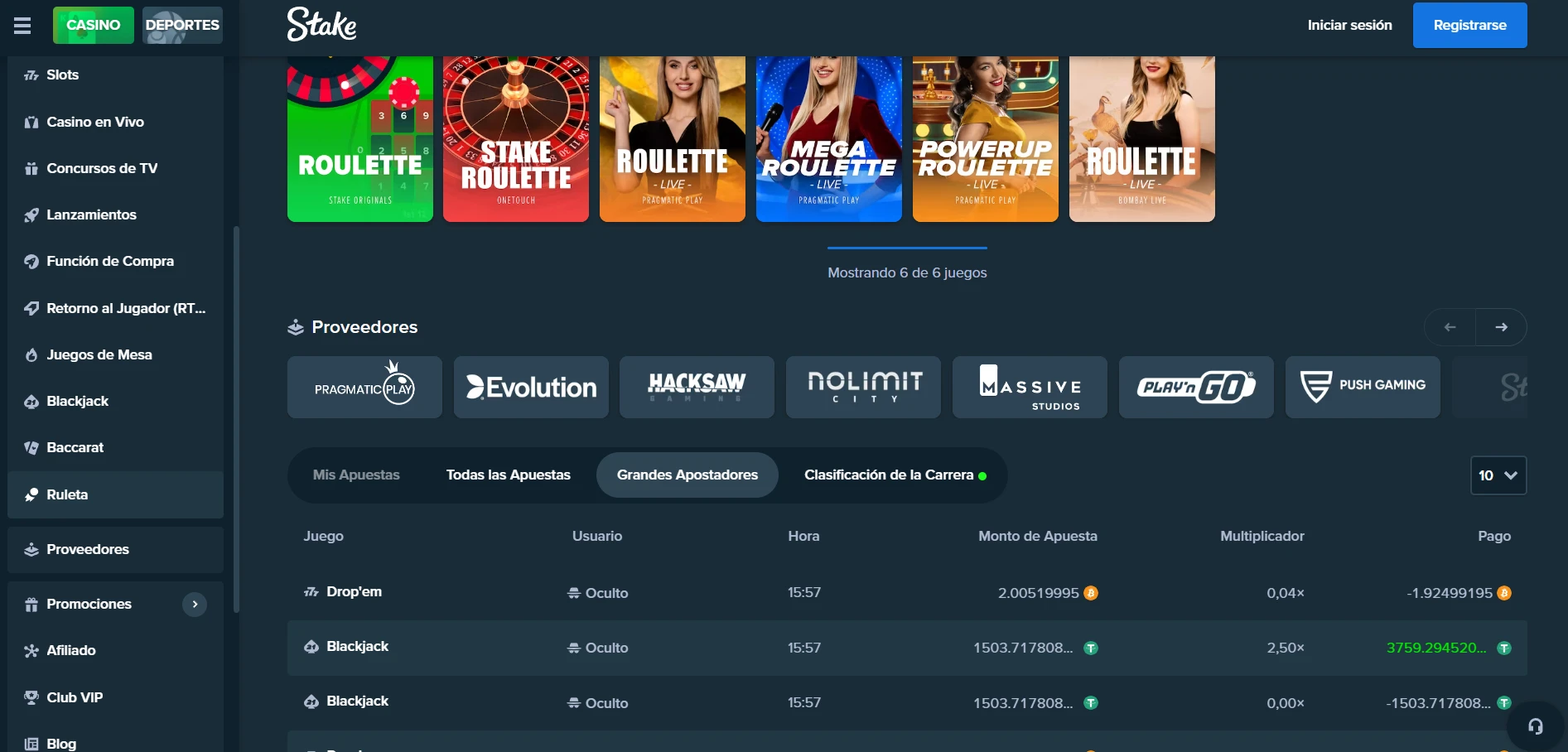Click the Afiliado icon

pyautogui.click(x=31, y=651)
